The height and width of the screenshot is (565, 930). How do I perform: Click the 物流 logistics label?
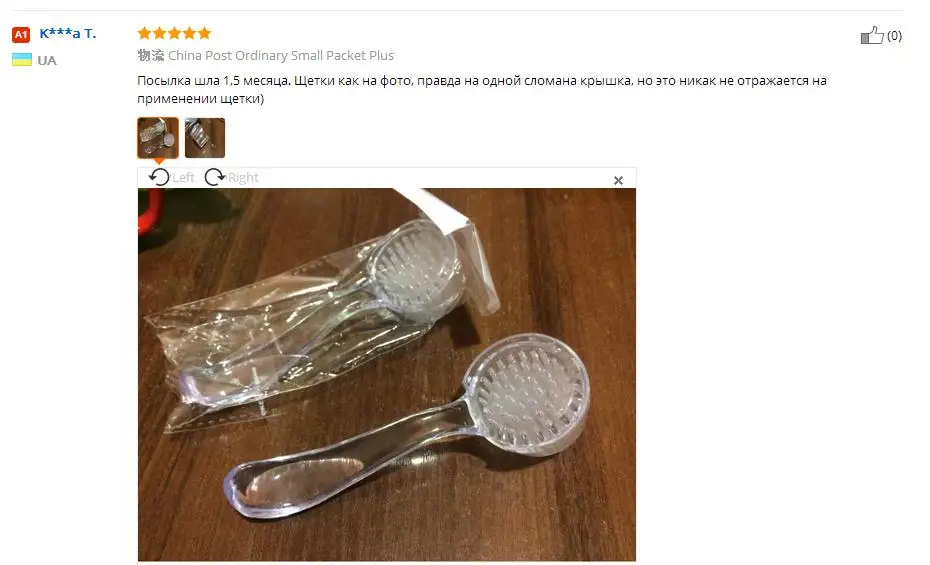coord(151,55)
